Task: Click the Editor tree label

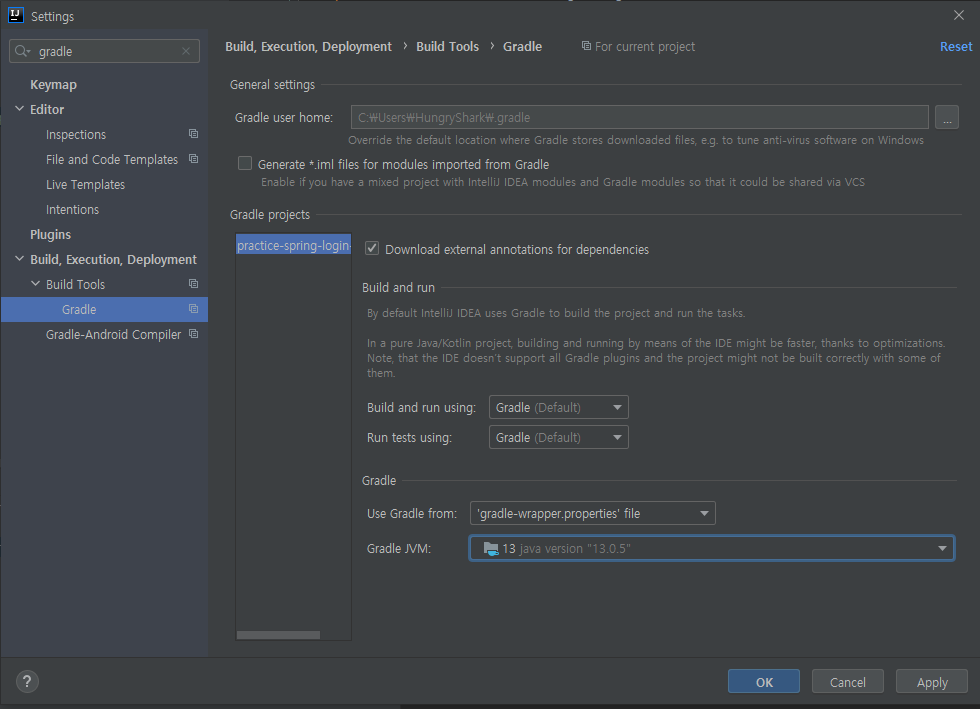Action: (x=47, y=109)
